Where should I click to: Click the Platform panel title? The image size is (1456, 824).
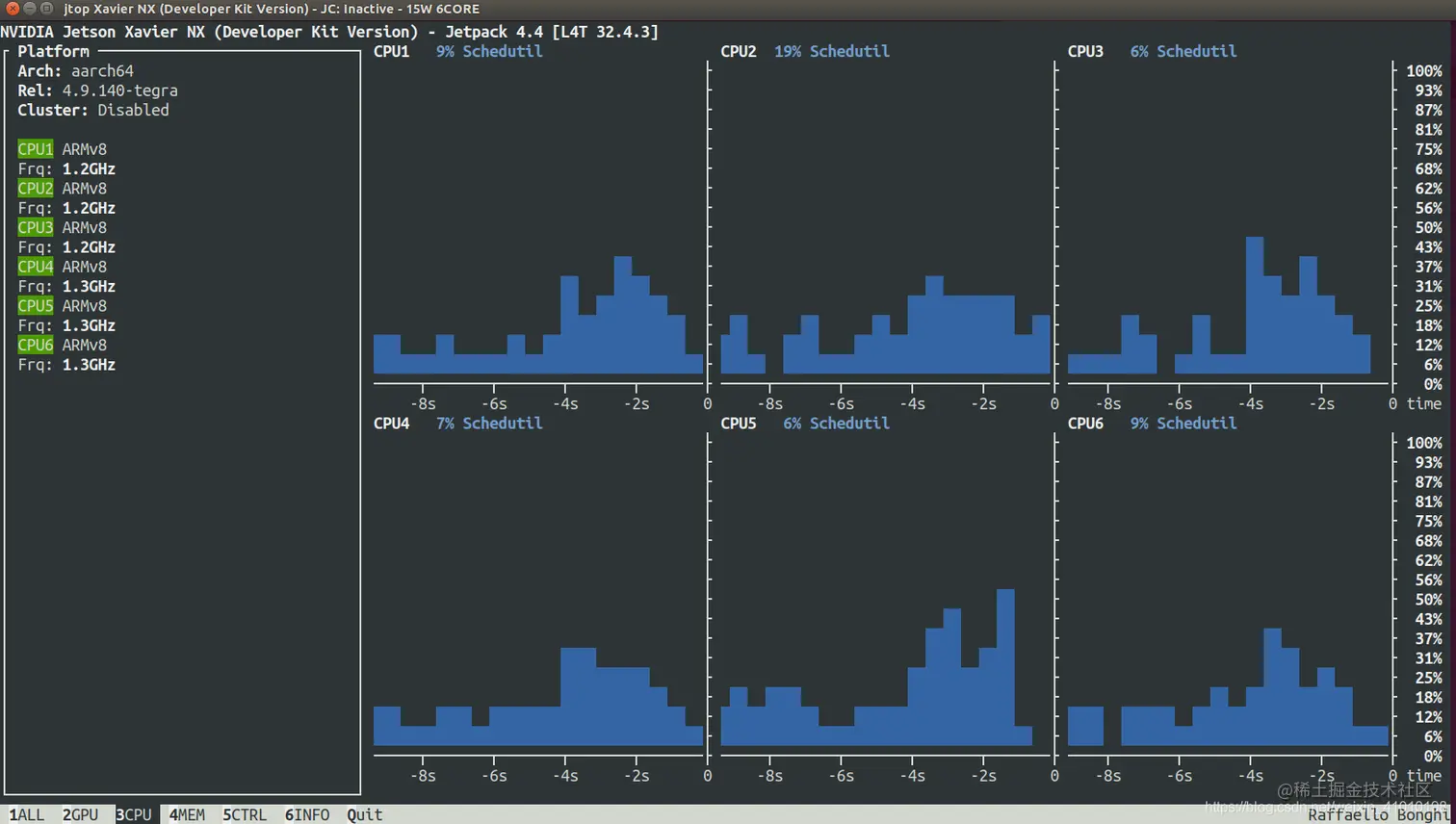(x=53, y=51)
